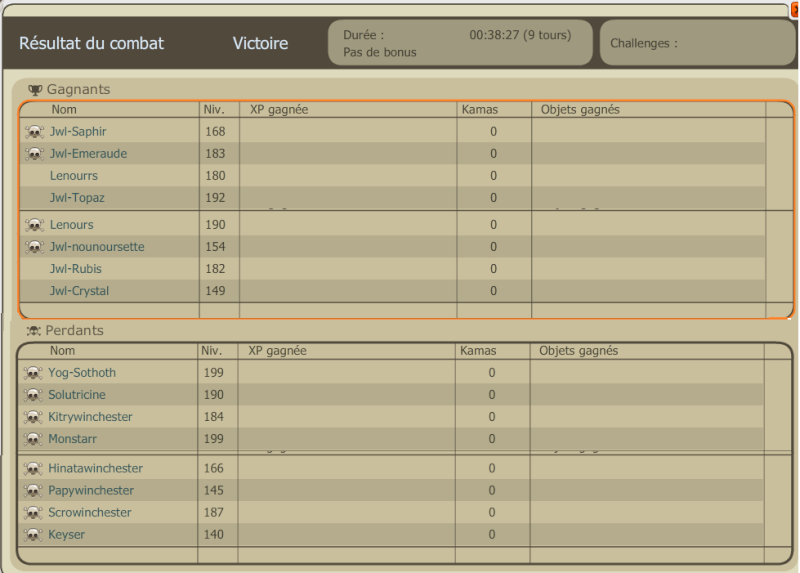Click on player name Lenours
Screen dimensions: 800x573
click(x=71, y=225)
